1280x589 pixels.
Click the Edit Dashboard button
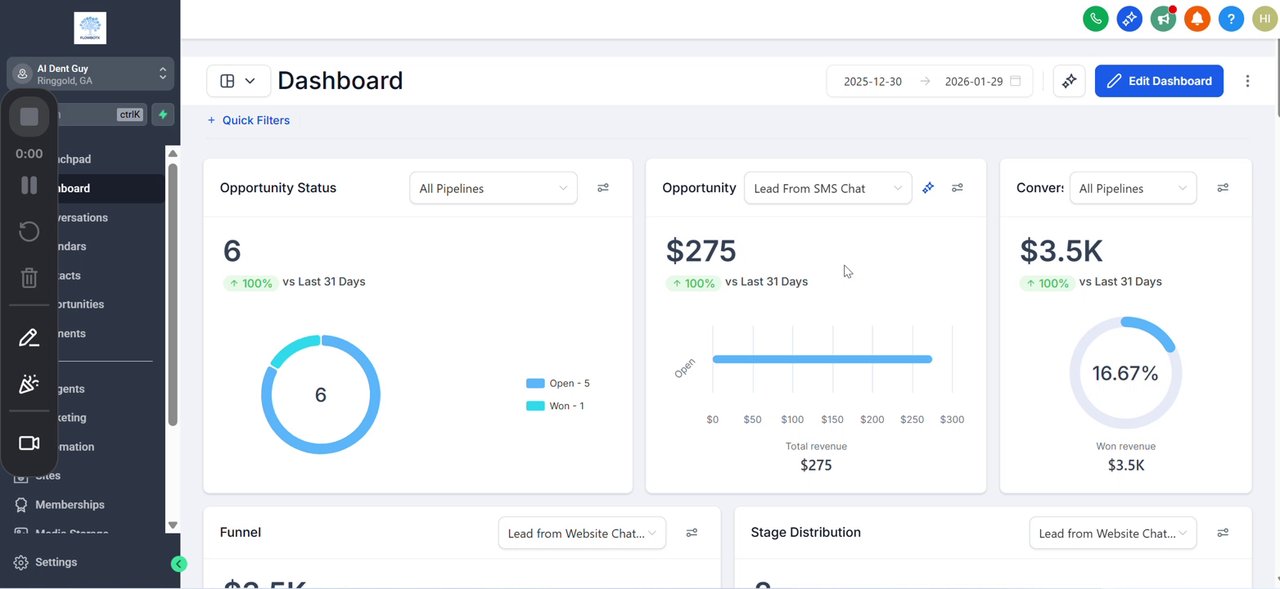click(x=1160, y=81)
